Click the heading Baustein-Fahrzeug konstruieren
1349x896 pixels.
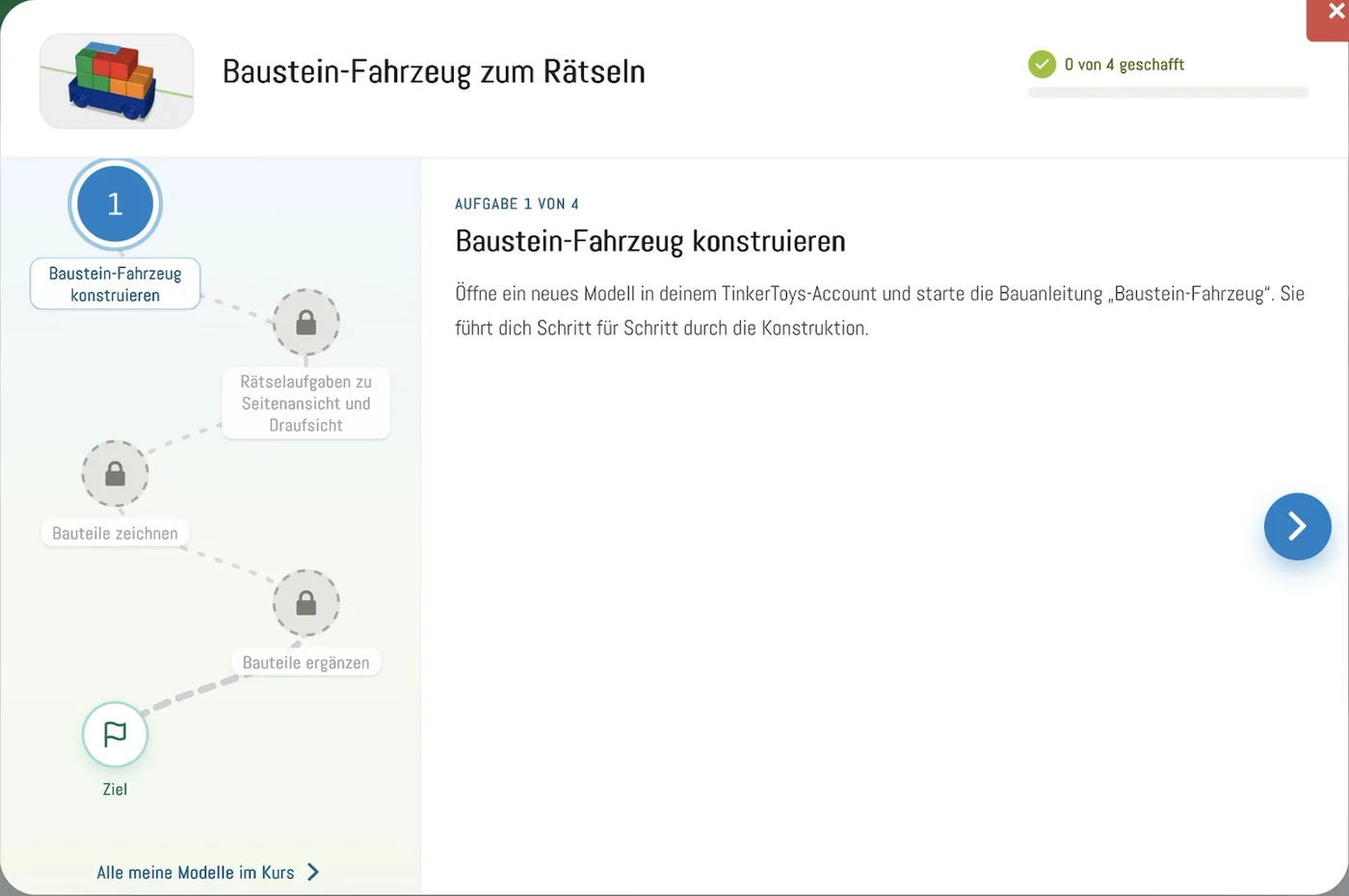click(650, 241)
